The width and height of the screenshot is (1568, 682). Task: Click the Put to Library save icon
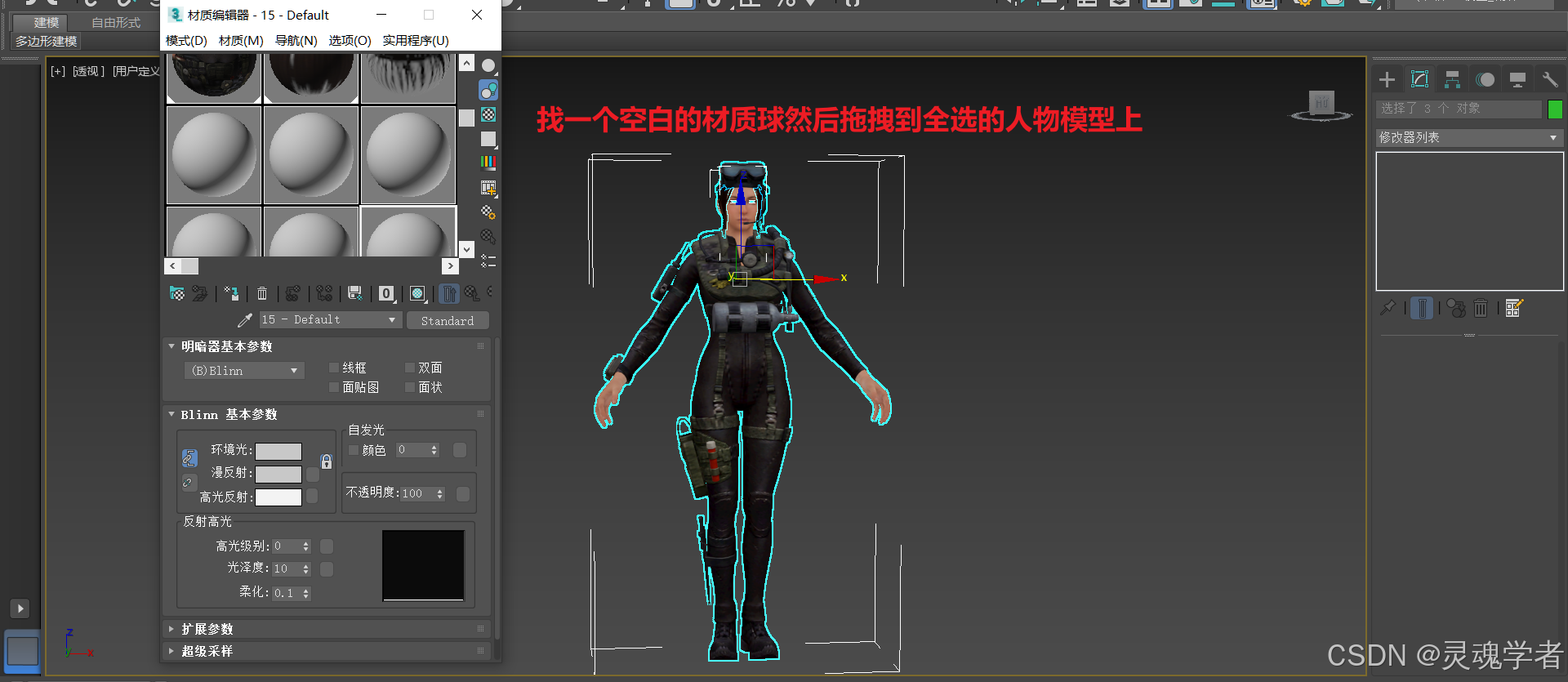tap(355, 293)
